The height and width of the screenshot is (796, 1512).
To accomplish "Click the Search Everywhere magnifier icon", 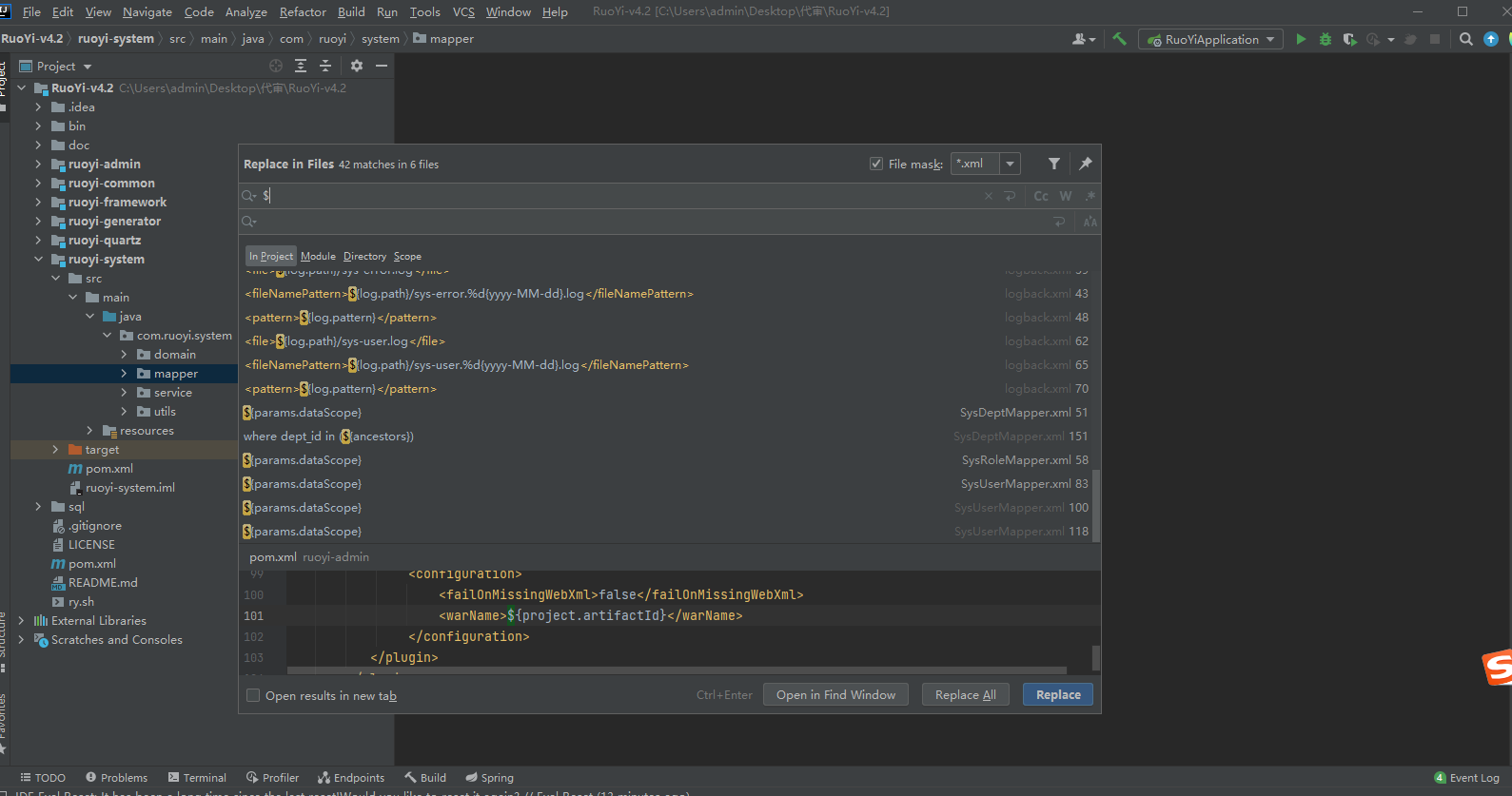I will click(1466, 39).
